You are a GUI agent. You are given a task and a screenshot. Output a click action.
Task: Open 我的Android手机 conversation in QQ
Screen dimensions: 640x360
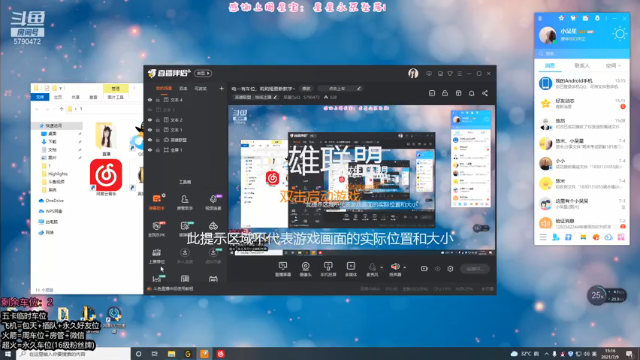[x=582, y=83]
